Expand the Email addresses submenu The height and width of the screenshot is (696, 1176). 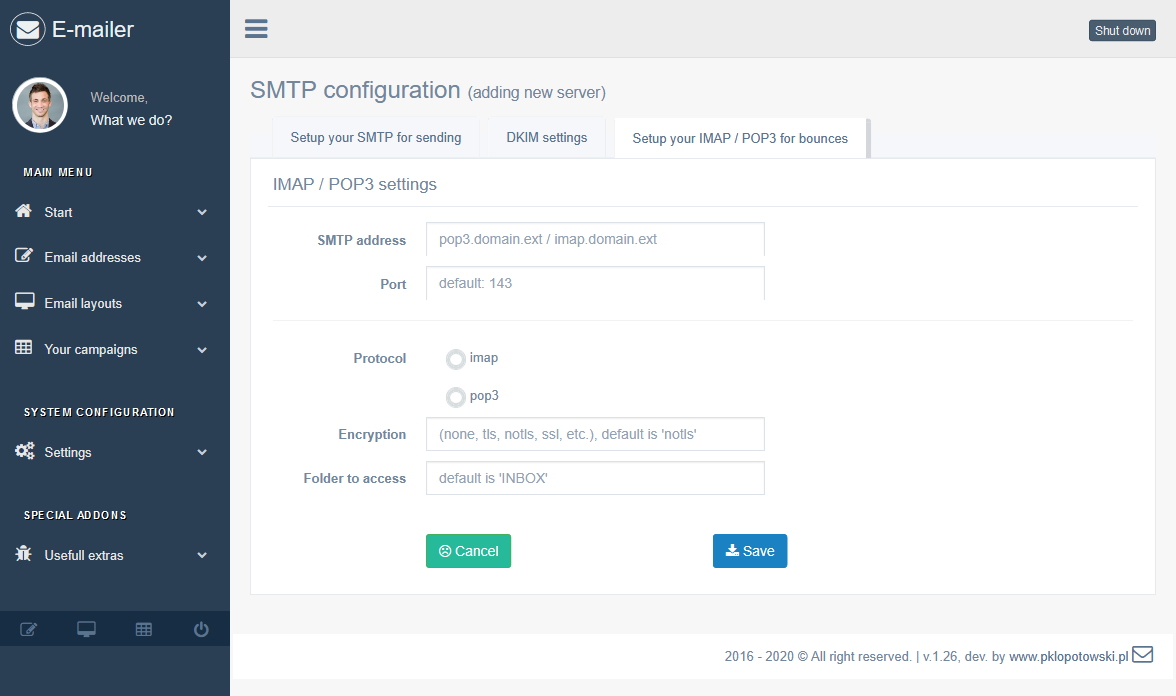[202, 258]
